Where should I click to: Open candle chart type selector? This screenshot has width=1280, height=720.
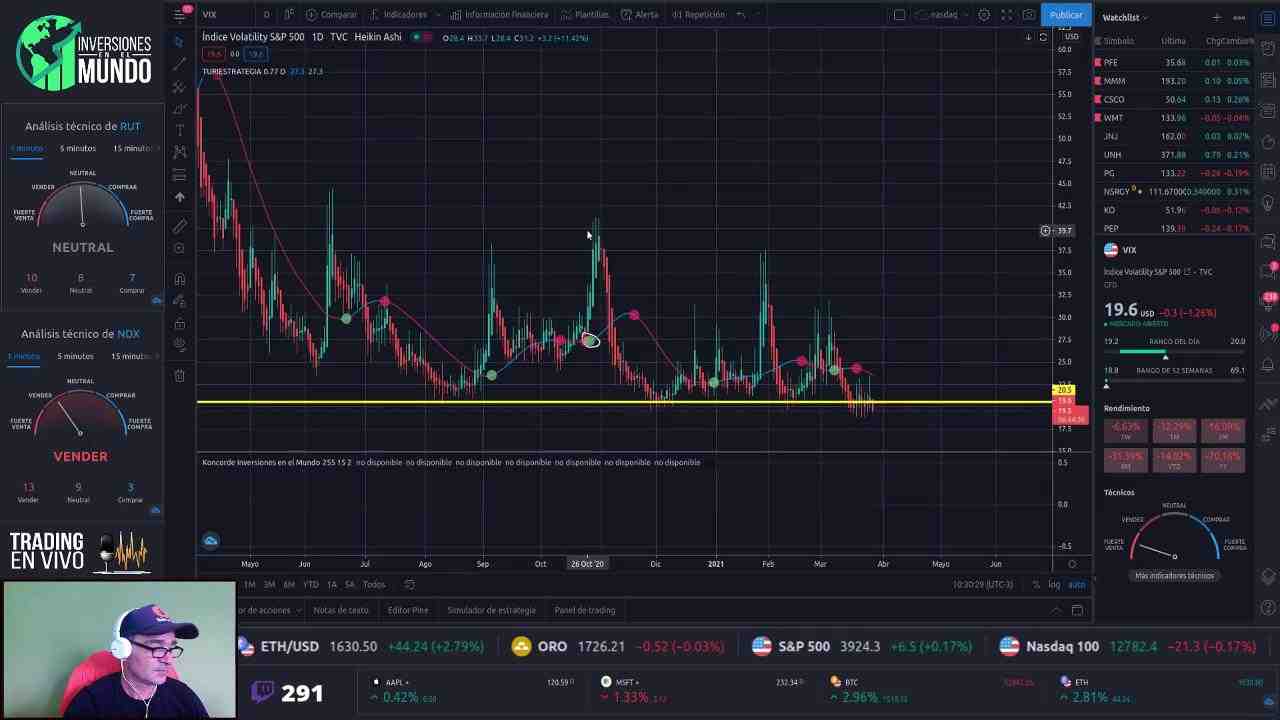[289, 15]
